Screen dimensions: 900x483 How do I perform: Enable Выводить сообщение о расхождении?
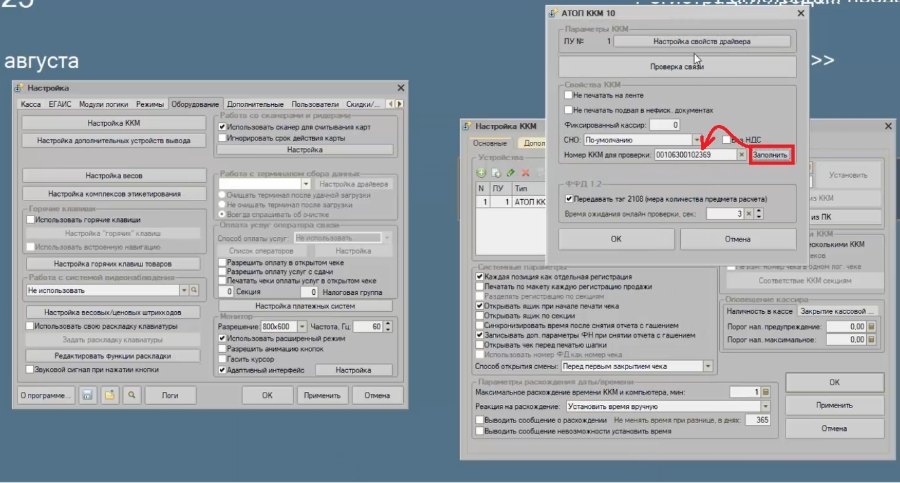[479, 420]
